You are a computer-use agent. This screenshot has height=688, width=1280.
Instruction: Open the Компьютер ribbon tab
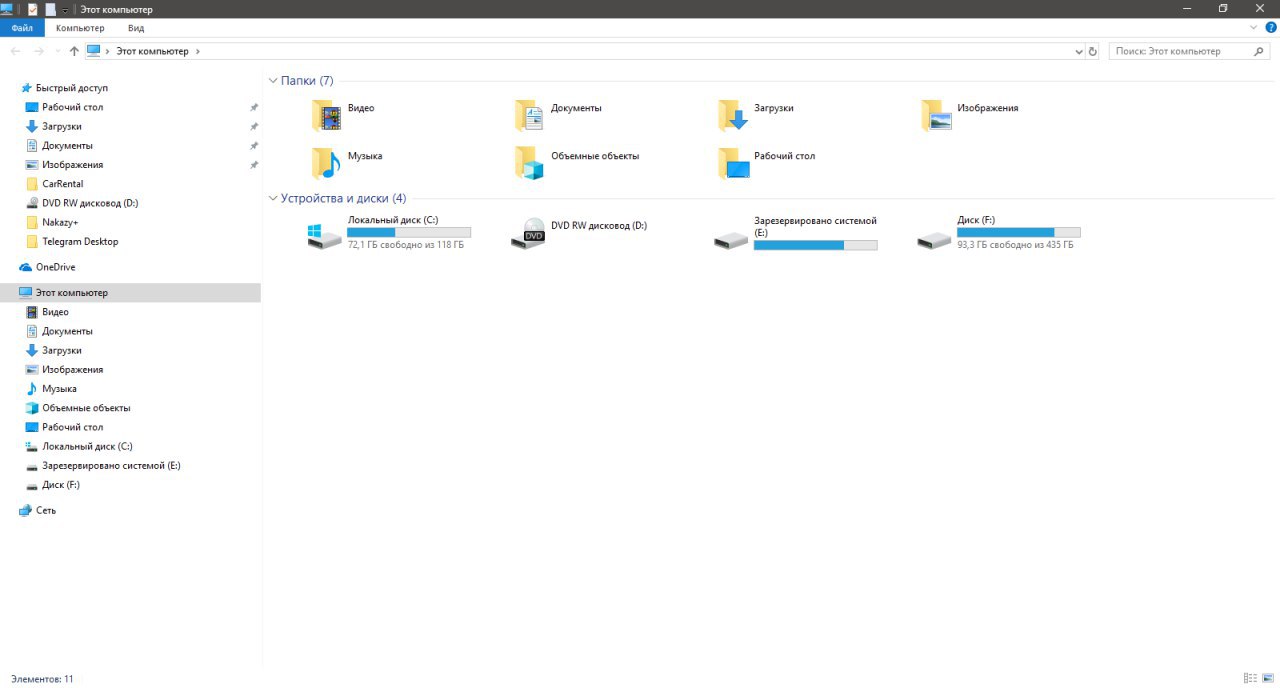click(x=80, y=28)
